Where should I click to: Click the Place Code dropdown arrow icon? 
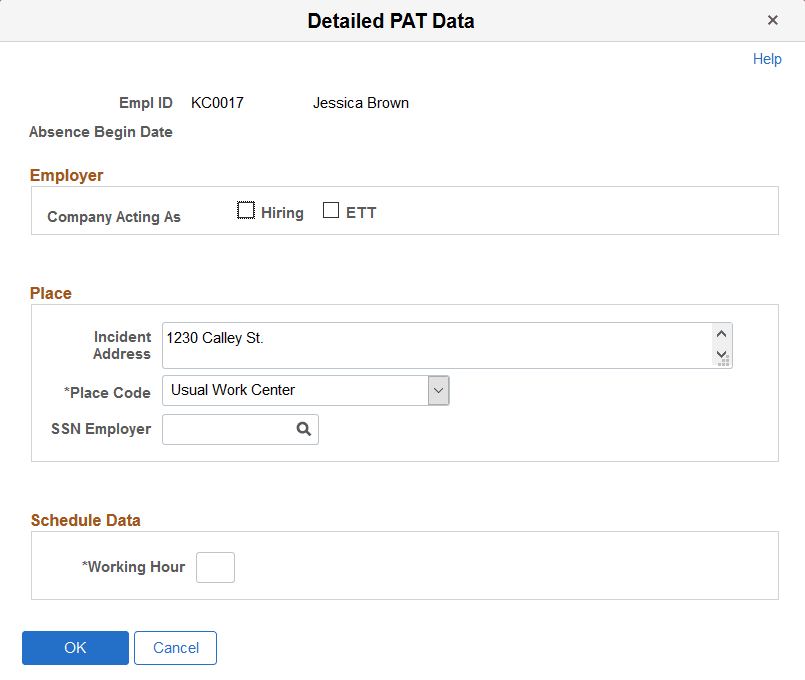point(438,390)
